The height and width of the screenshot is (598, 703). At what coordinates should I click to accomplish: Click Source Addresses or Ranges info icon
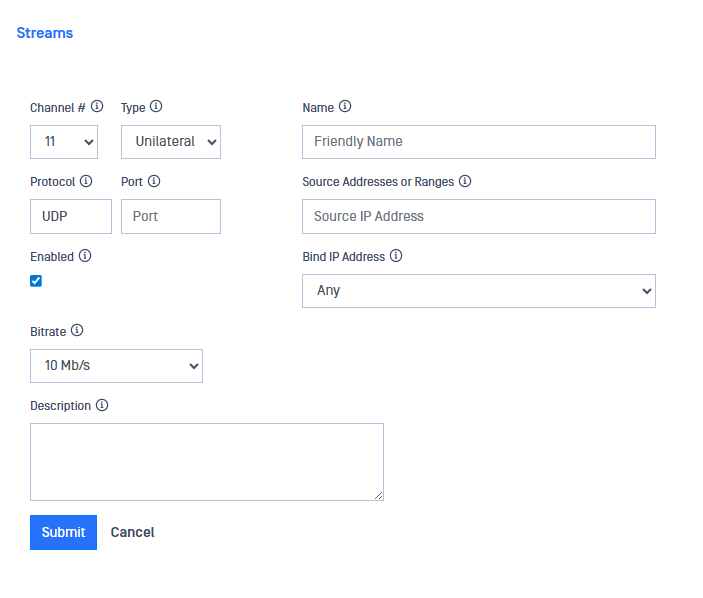coord(465,181)
